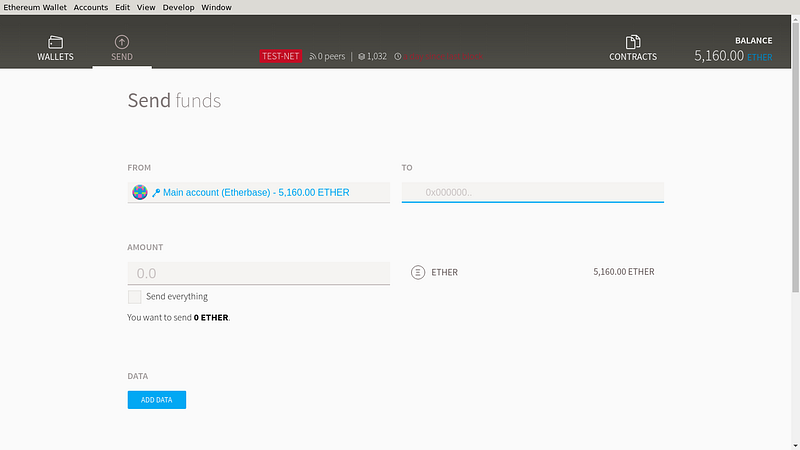Enable the Send everything checkbox
Viewport: 800px width, 450px height.
(134, 296)
